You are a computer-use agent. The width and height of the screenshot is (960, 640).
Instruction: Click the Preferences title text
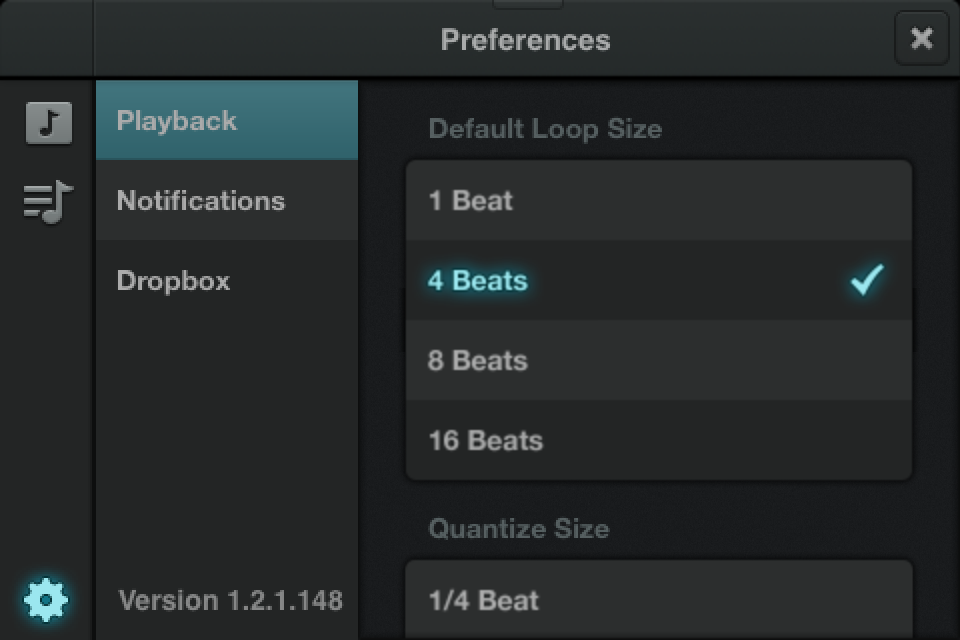tap(525, 40)
